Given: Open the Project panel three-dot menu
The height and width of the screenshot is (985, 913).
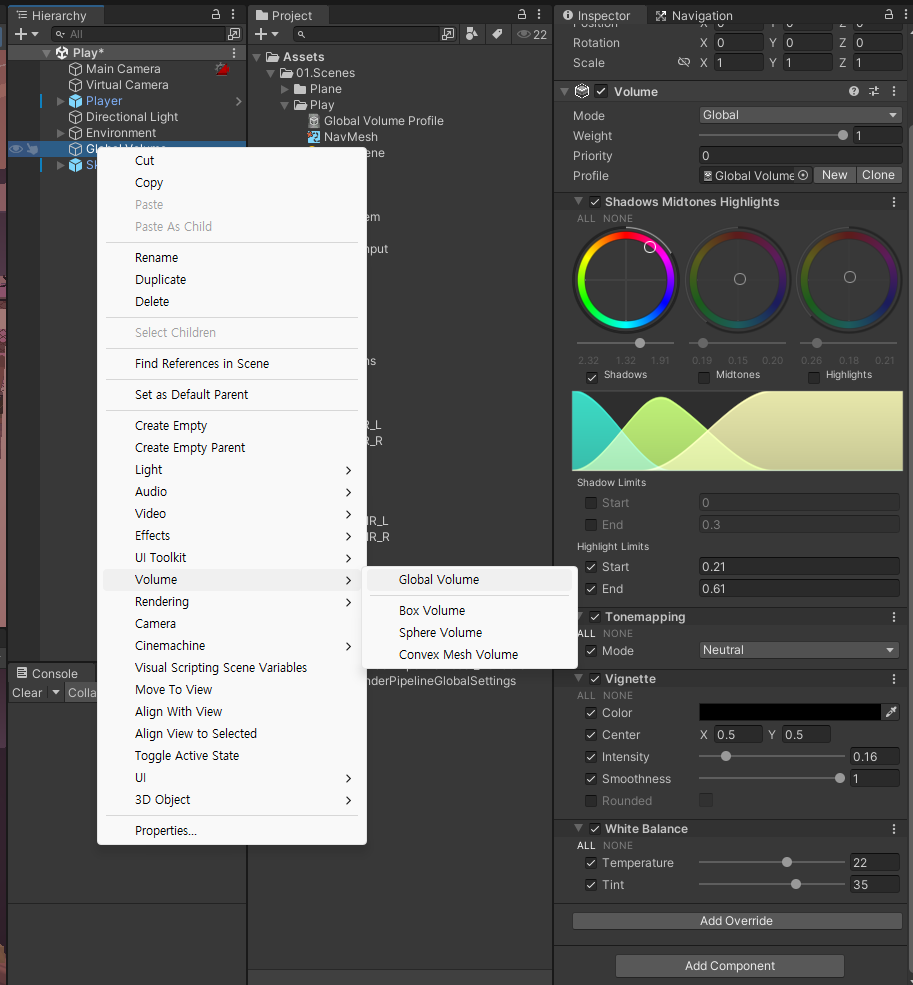Looking at the screenshot, I should pos(539,14).
